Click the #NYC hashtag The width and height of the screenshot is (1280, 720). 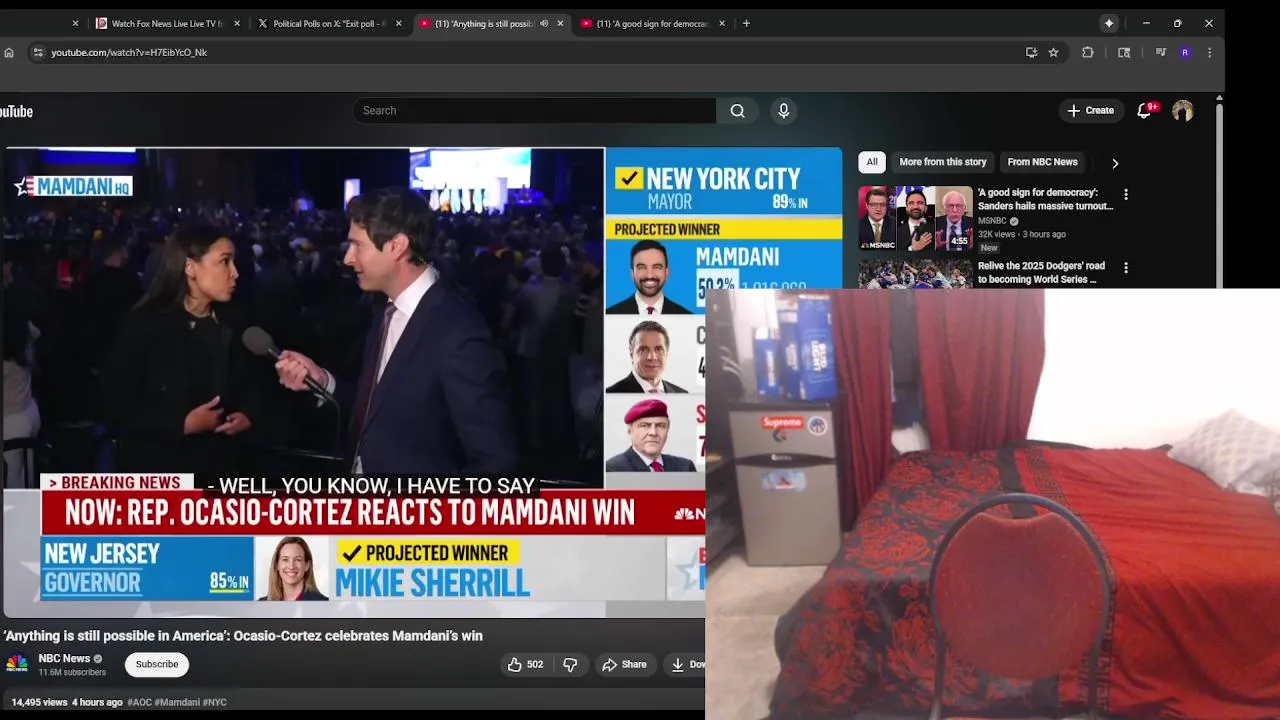pyautogui.click(x=215, y=703)
